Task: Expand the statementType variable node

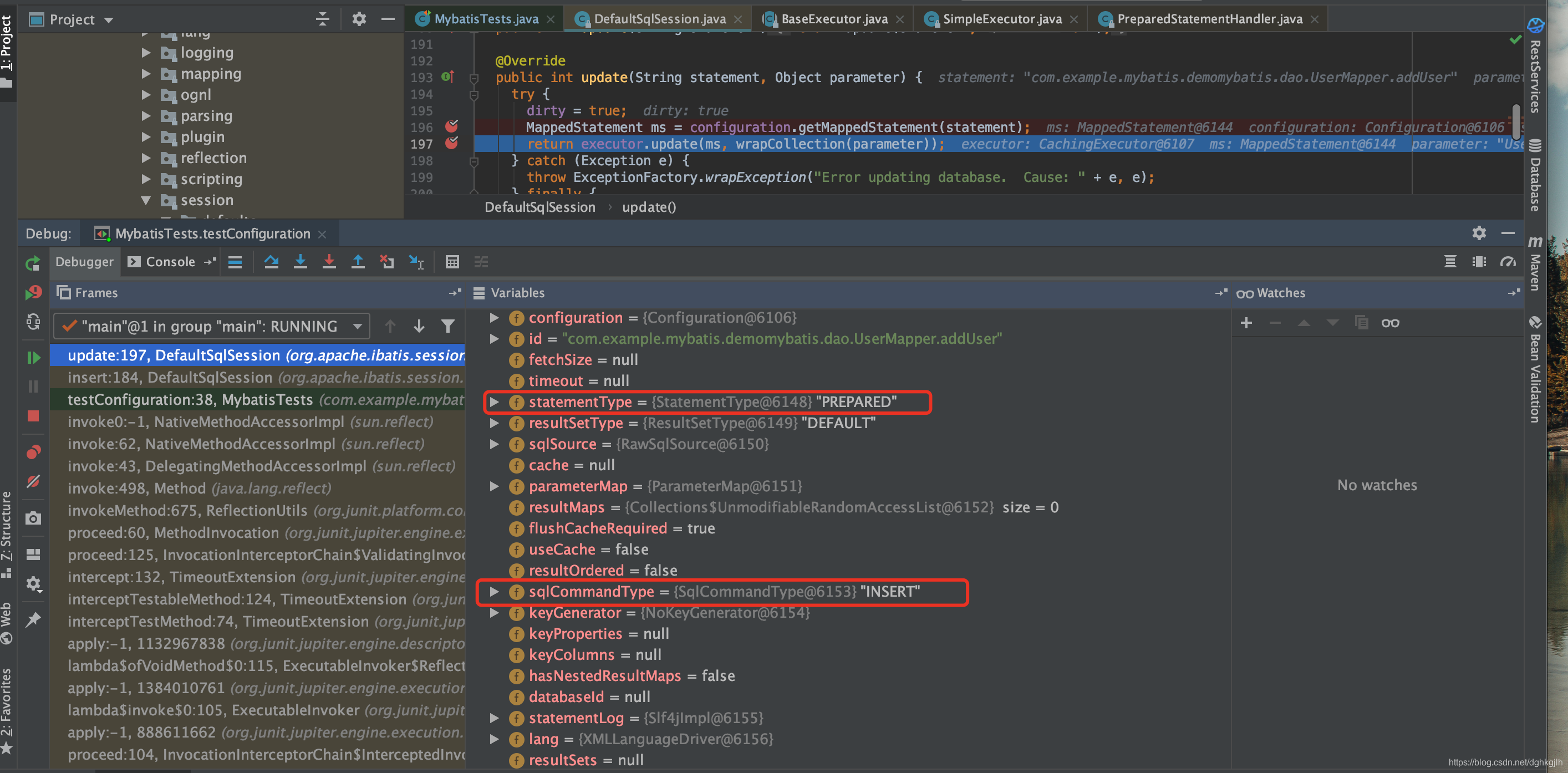Action: point(494,401)
